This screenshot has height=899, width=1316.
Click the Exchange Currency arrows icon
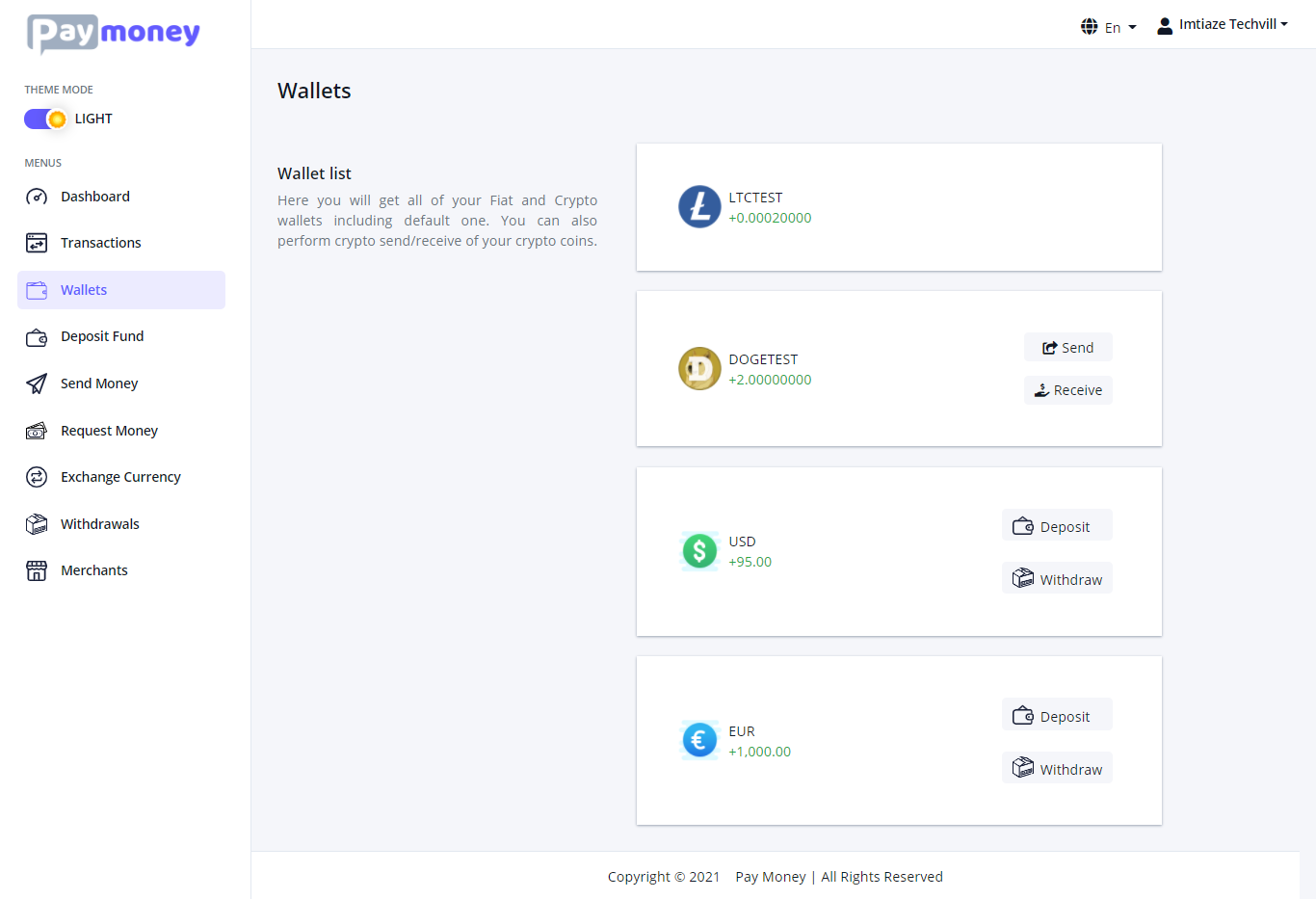[36, 476]
